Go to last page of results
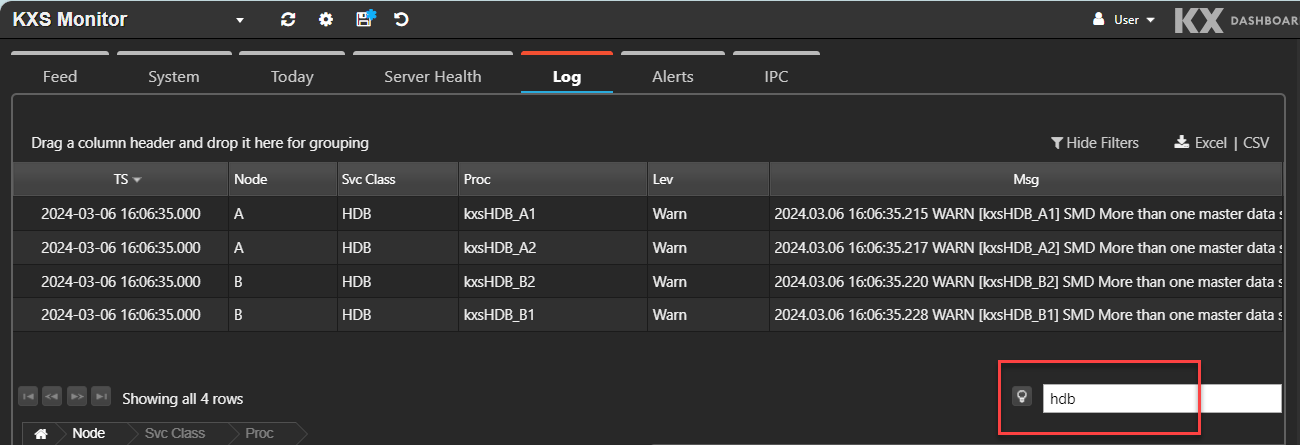 pos(100,397)
